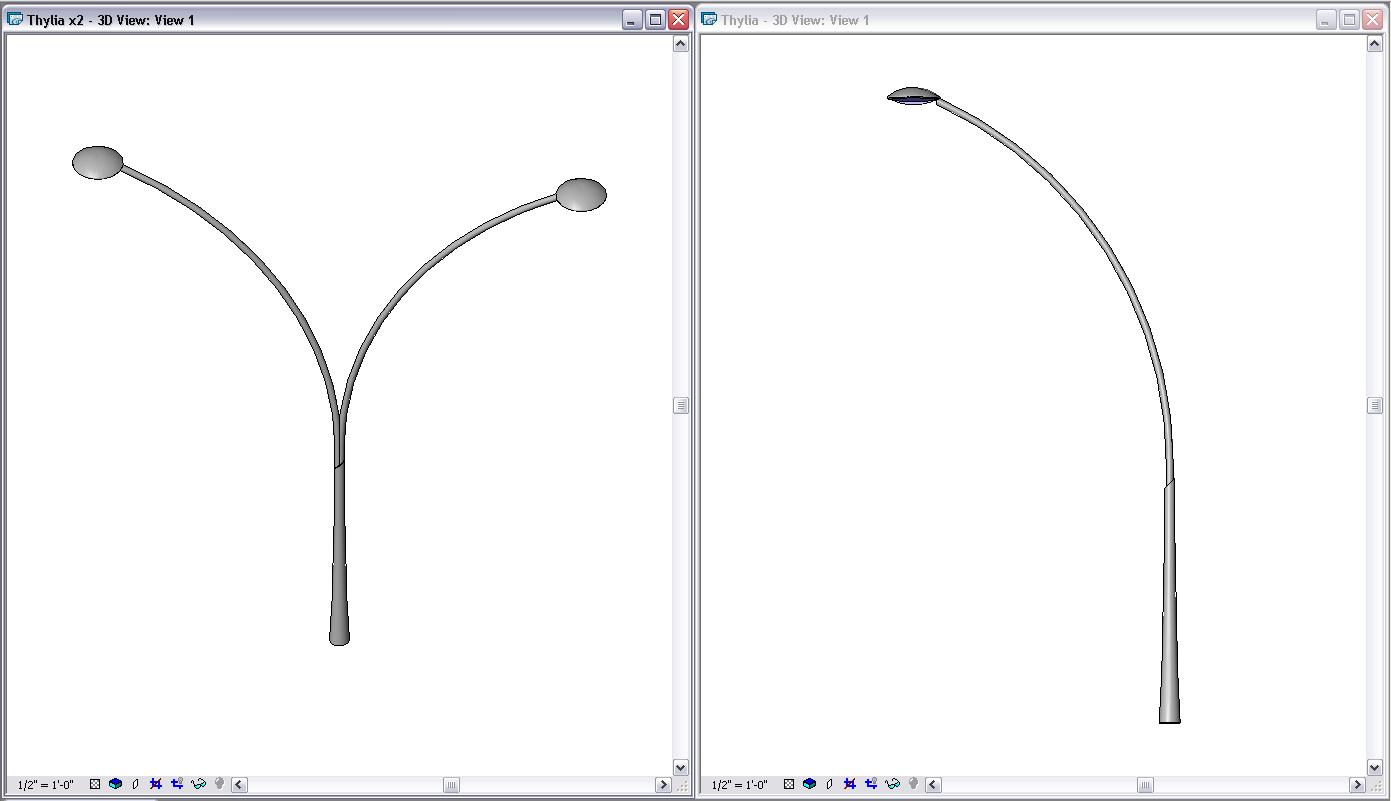
Task: Toggle crop view in Thylia window
Action: tap(850, 785)
